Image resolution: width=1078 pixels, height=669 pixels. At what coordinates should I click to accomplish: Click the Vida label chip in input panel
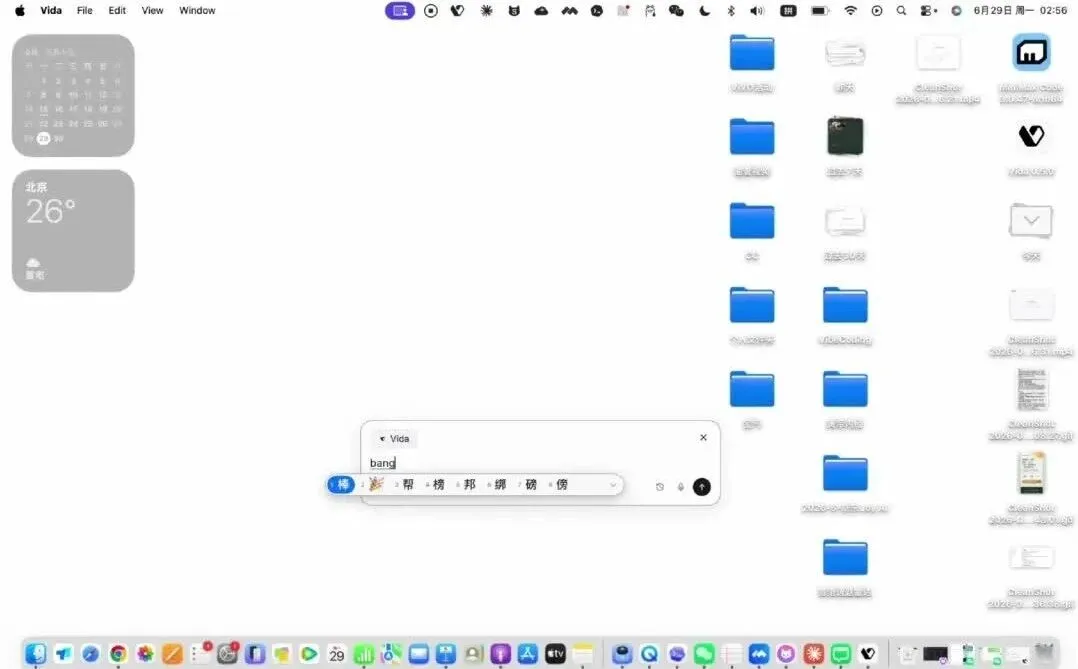pyautogui.click(x=395, y=439)
